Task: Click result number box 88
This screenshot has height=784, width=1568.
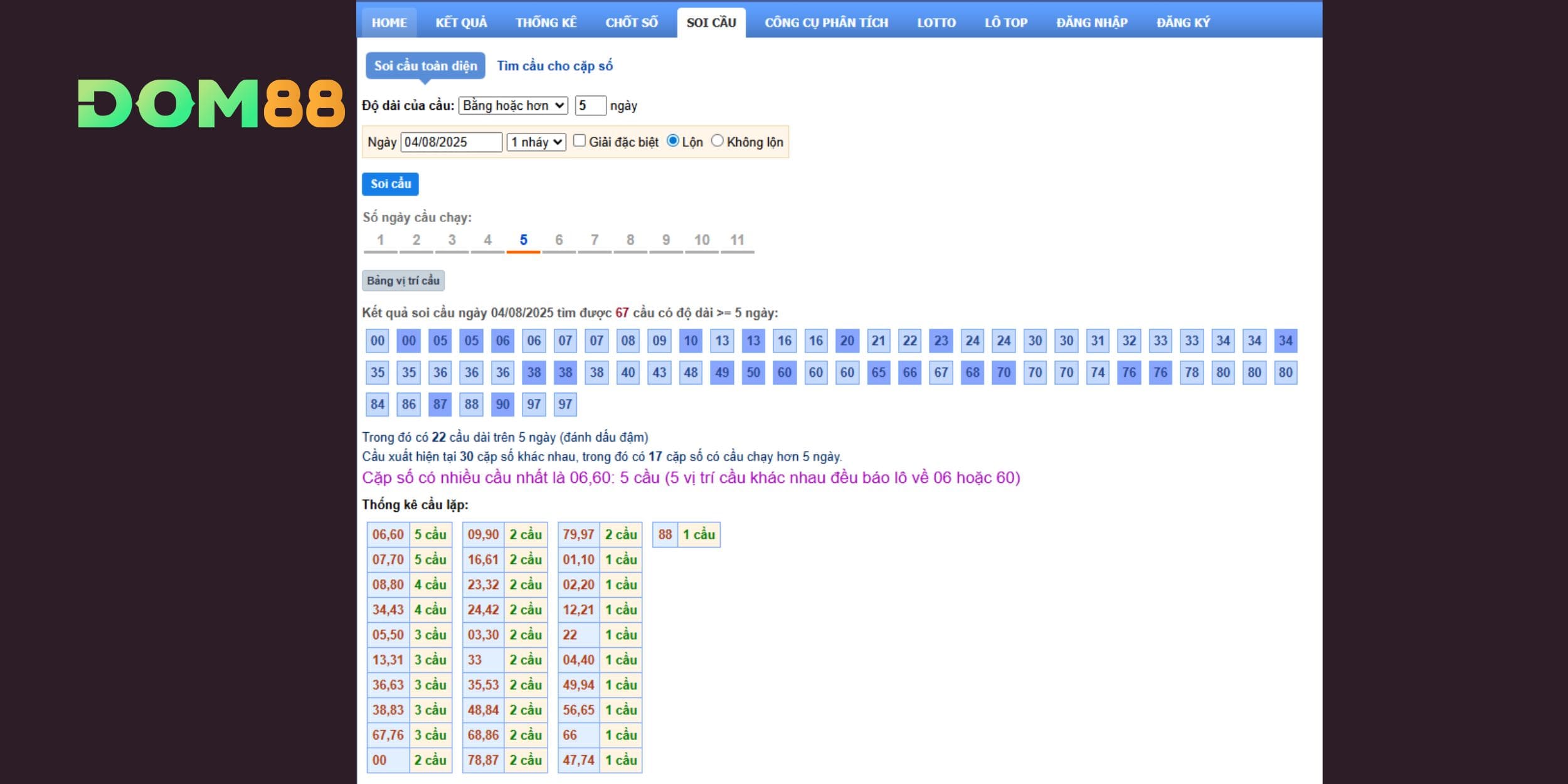Action: click(472, 405)
